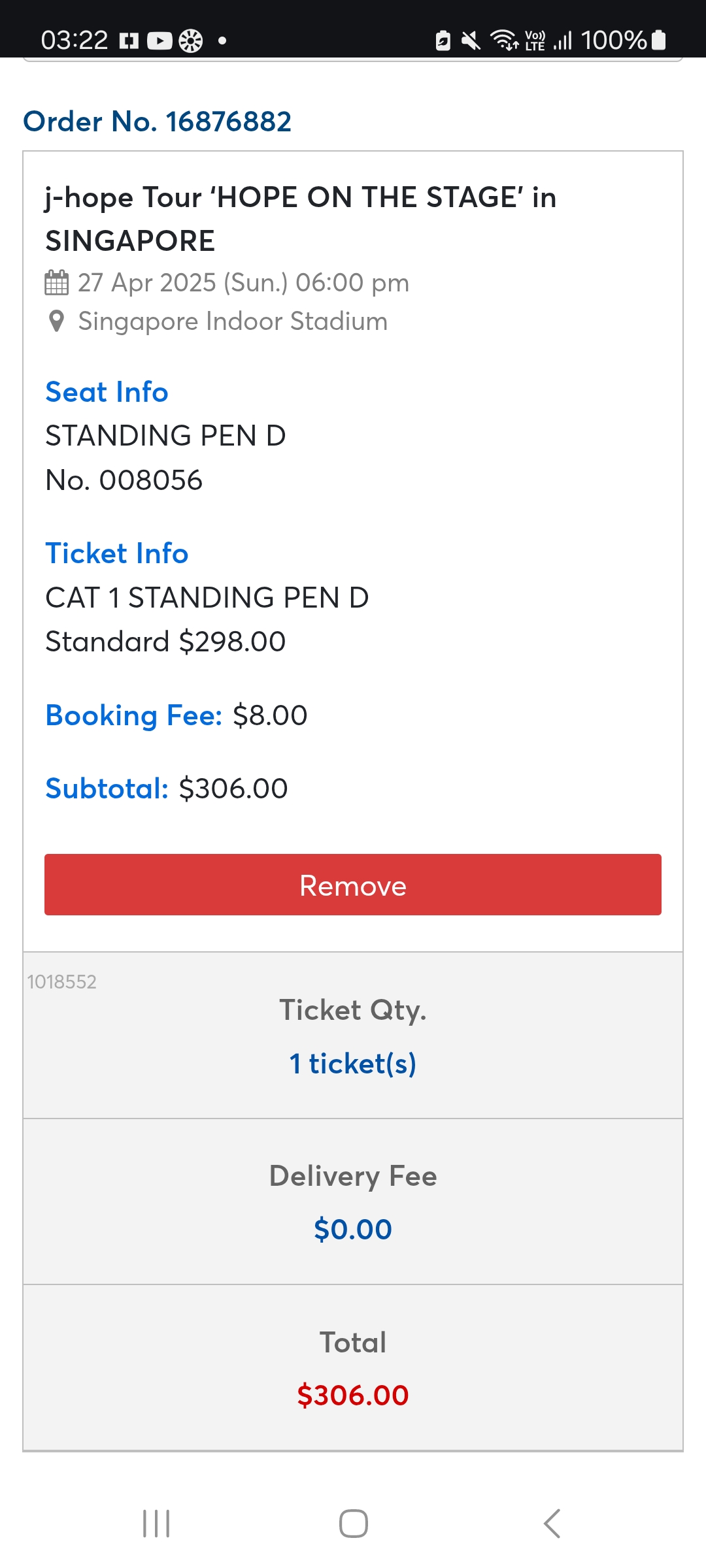Tap the Seat Info heading

click(107, 392)
